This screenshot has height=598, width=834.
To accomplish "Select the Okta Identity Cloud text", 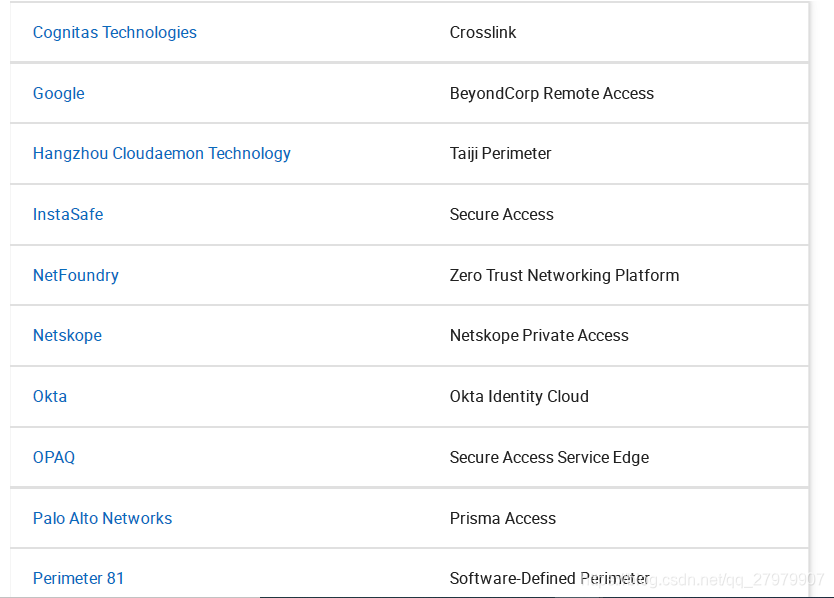I will coord(520,396).
